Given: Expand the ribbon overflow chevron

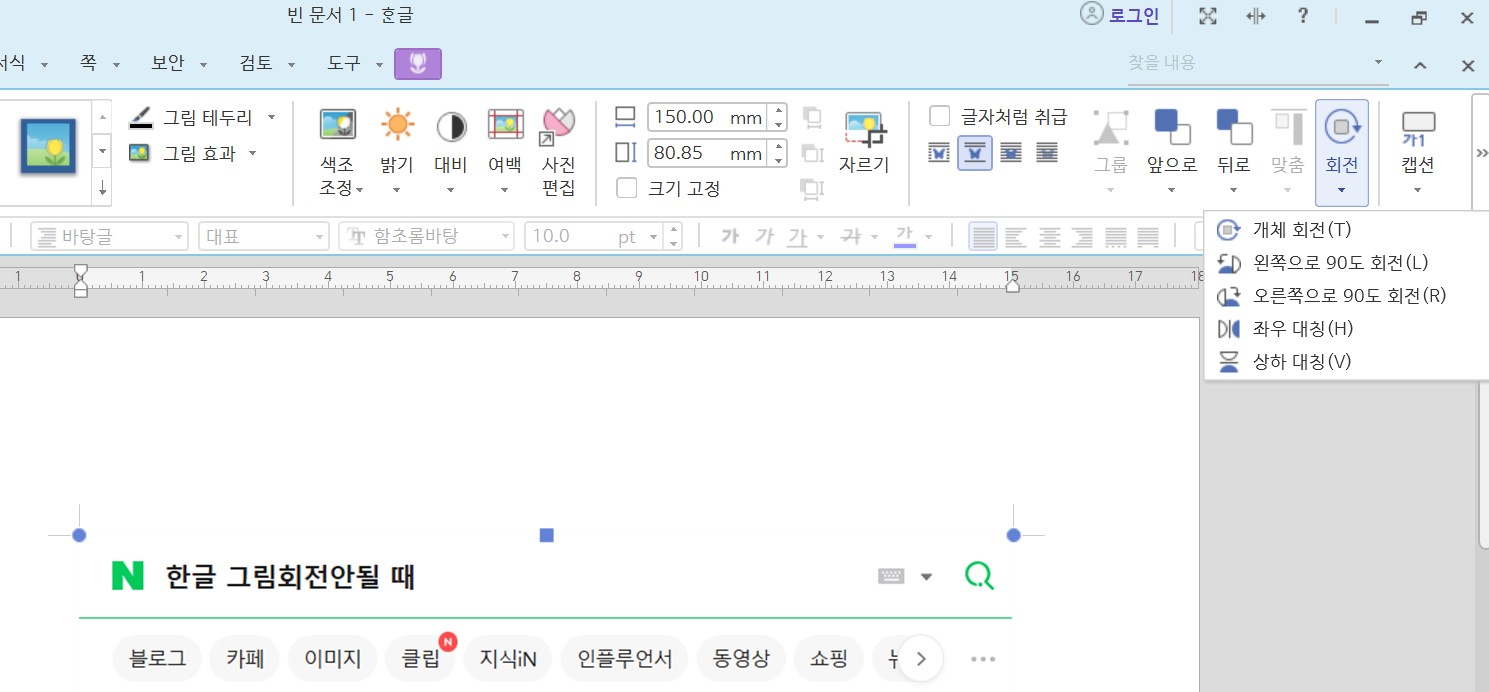Looking at the screenshot, I should tap(1482, 153).
